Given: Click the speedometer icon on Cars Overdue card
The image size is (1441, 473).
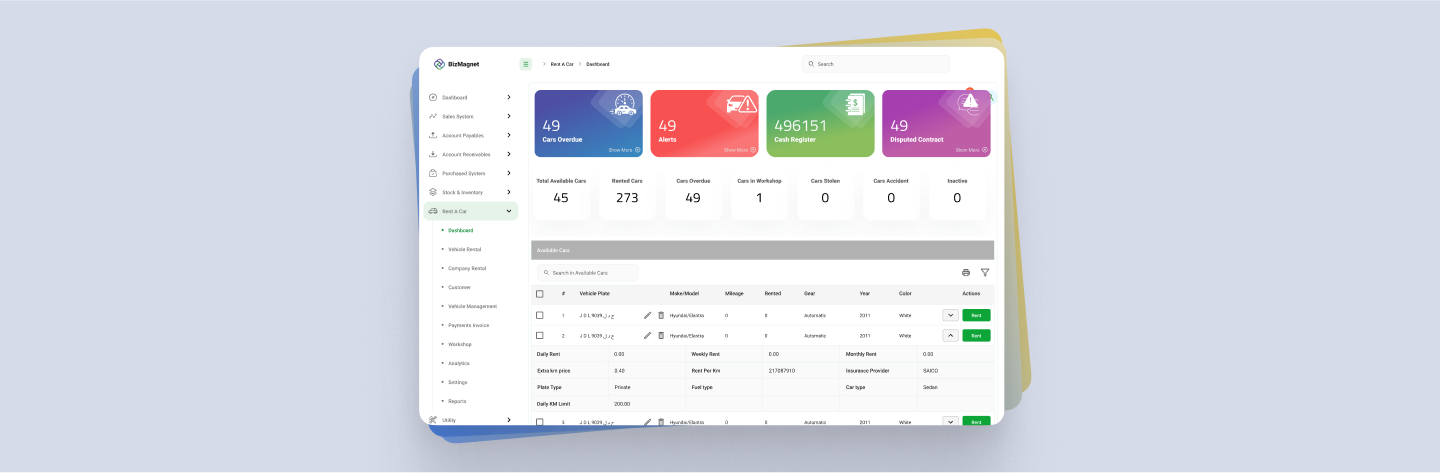Looking at the screenshot, I should [624, 105].
